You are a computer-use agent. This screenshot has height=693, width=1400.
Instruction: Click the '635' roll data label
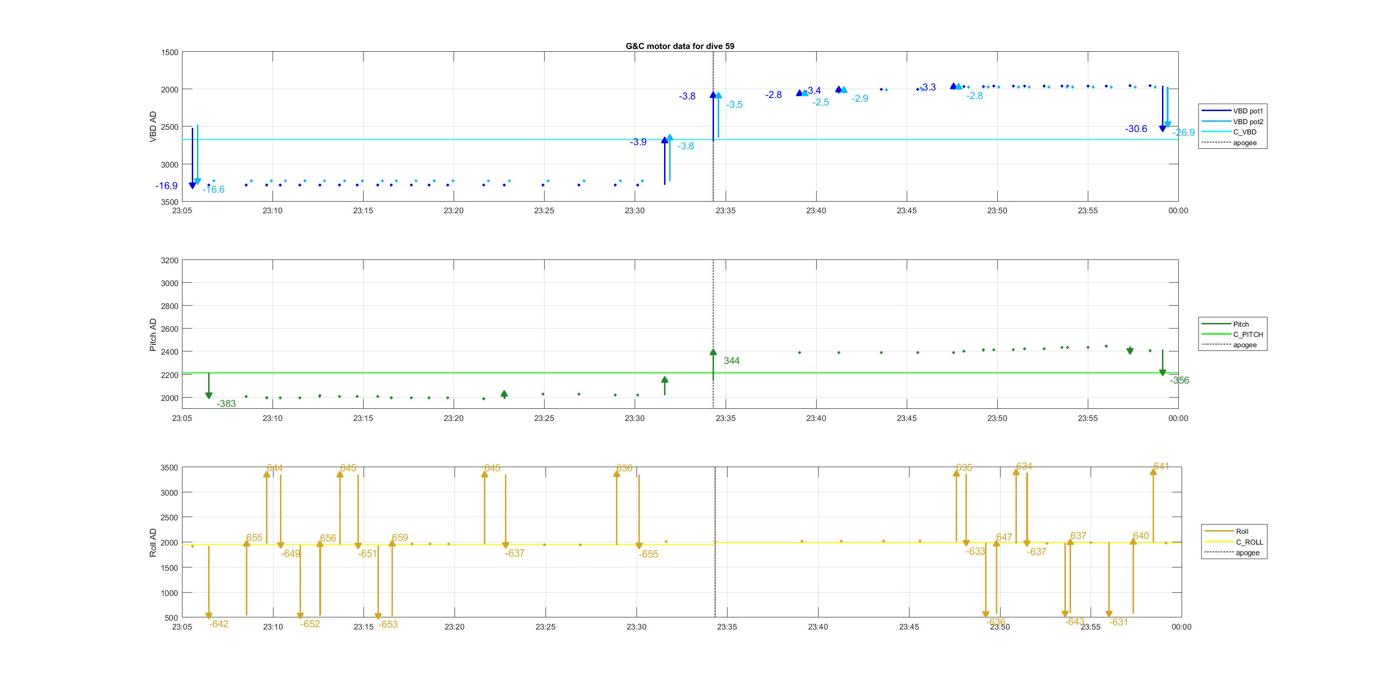coord(964,468)
